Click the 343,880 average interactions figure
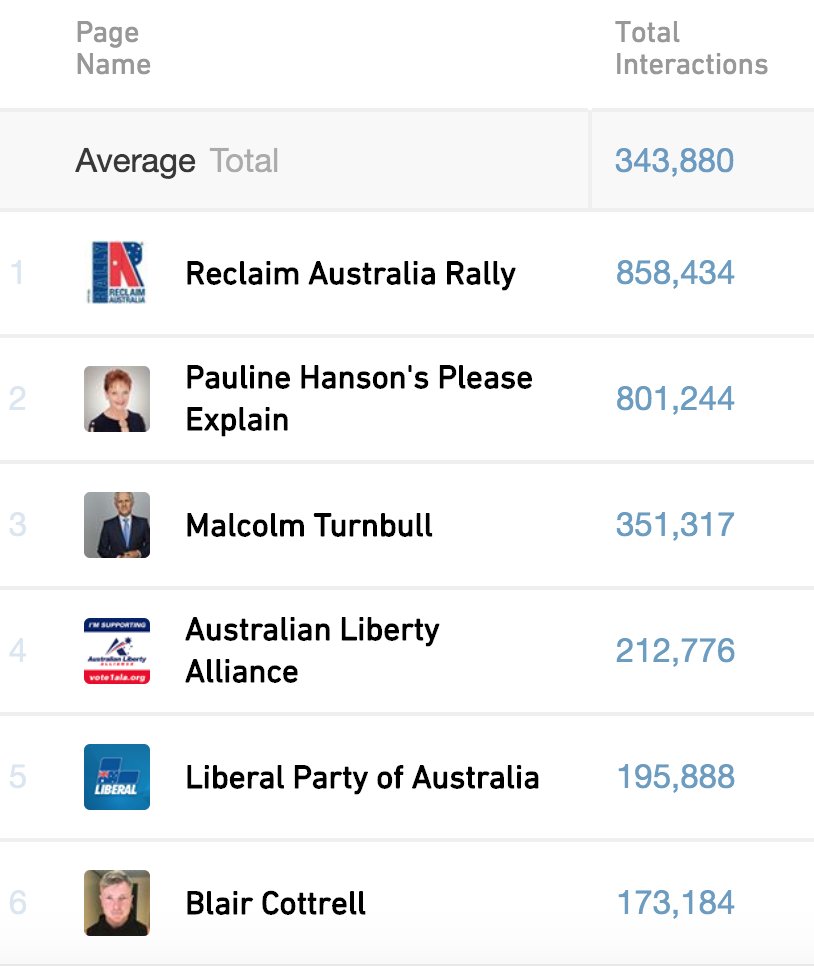The image size is (814, 966). tap(675, 161)
